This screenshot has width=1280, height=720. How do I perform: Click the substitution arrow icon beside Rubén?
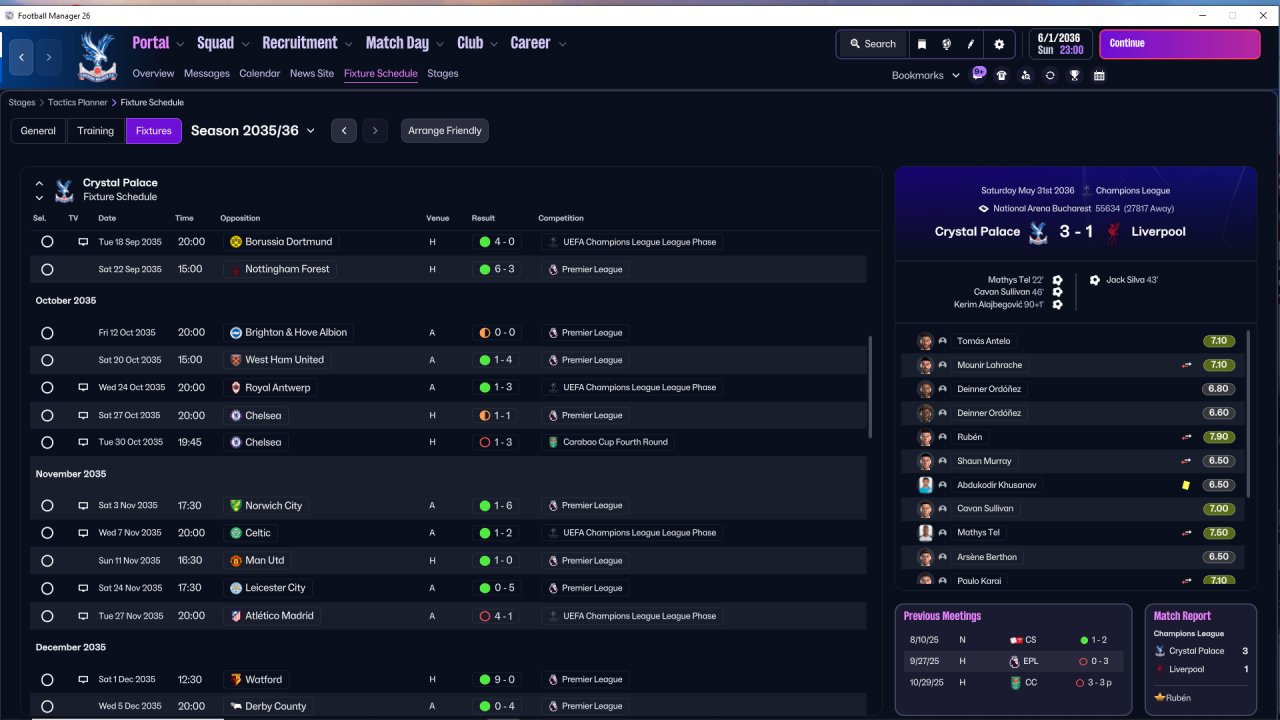pyautogui.click(x=1186, y=437)
